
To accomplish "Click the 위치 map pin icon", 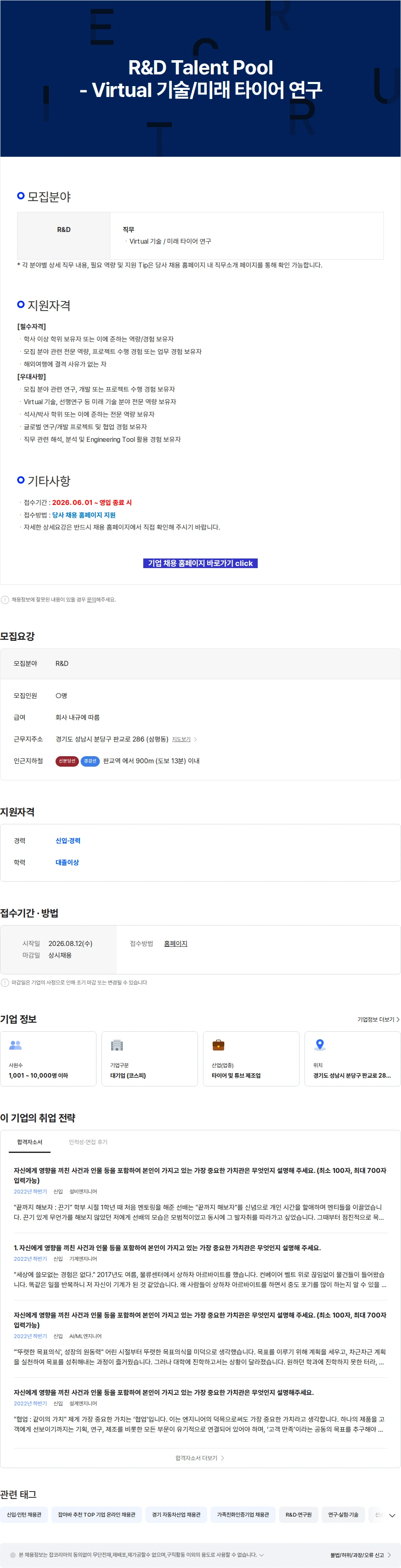I will (x=320, y=1045).
